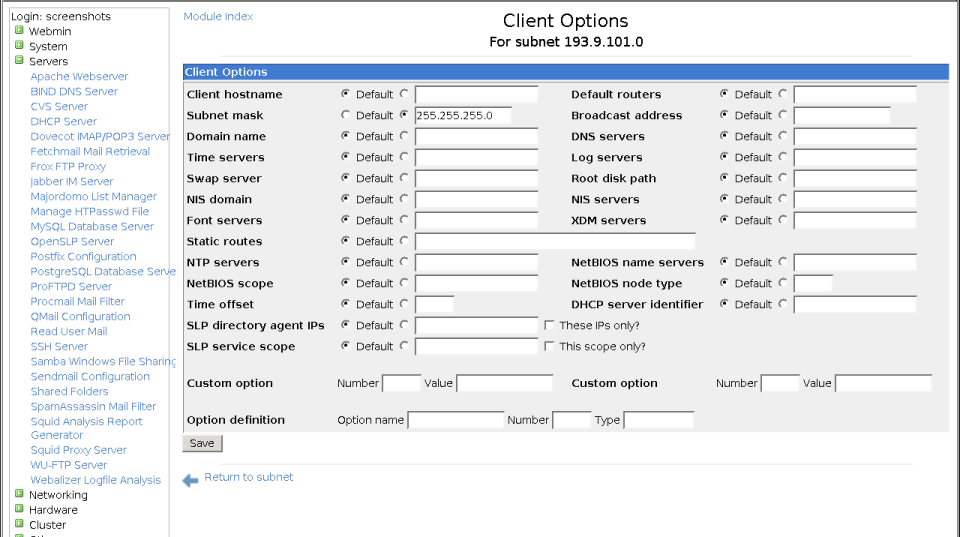
Task: Select Default radio for Client hostname
Action: (x=345, y=94)
